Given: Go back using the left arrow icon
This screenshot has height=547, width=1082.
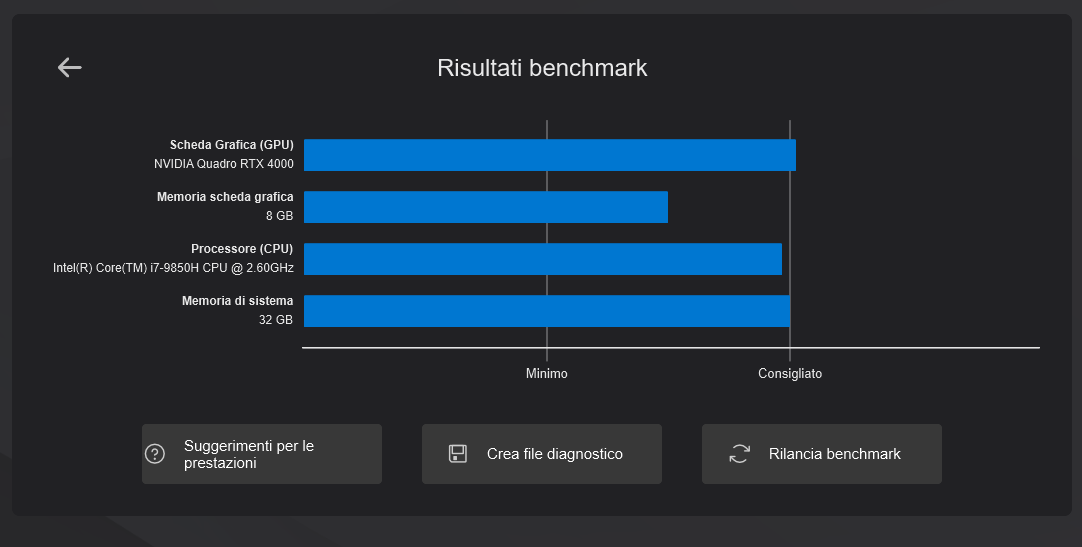Looking at the screenshot, I should [x=69, y=68].
